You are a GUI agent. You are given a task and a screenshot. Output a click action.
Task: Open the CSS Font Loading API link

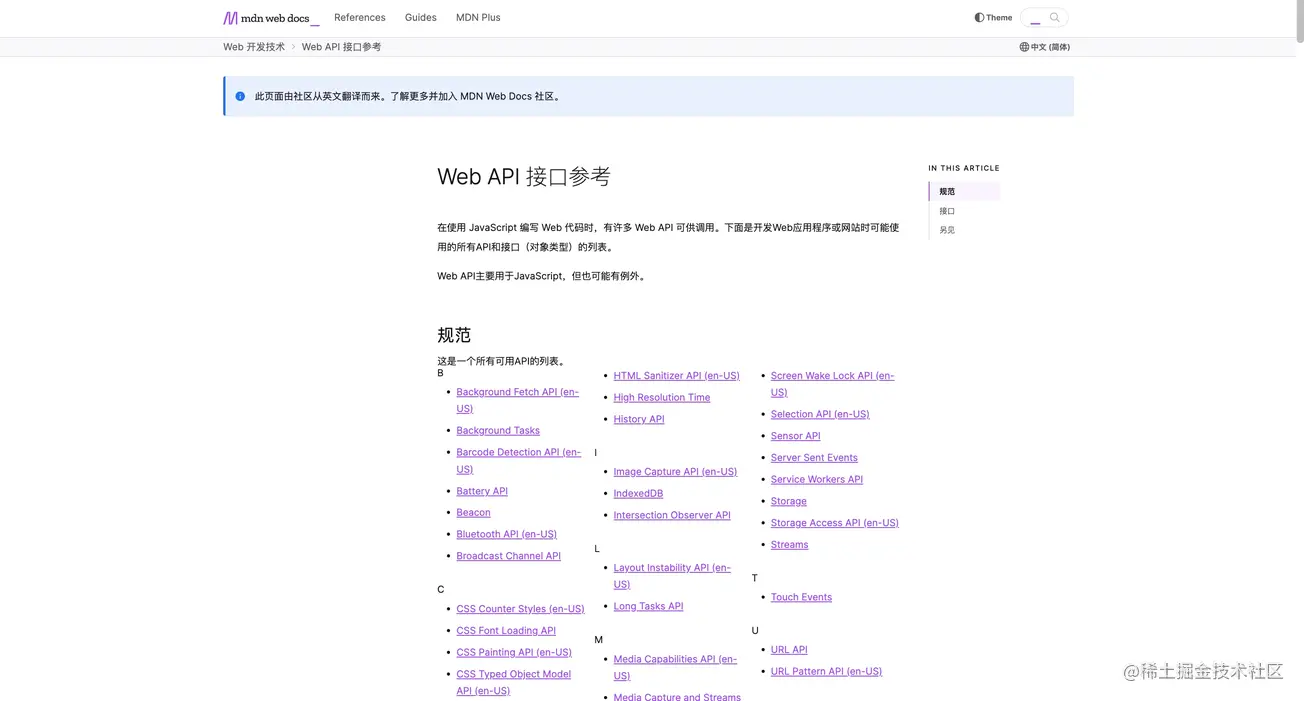(506, 631)
